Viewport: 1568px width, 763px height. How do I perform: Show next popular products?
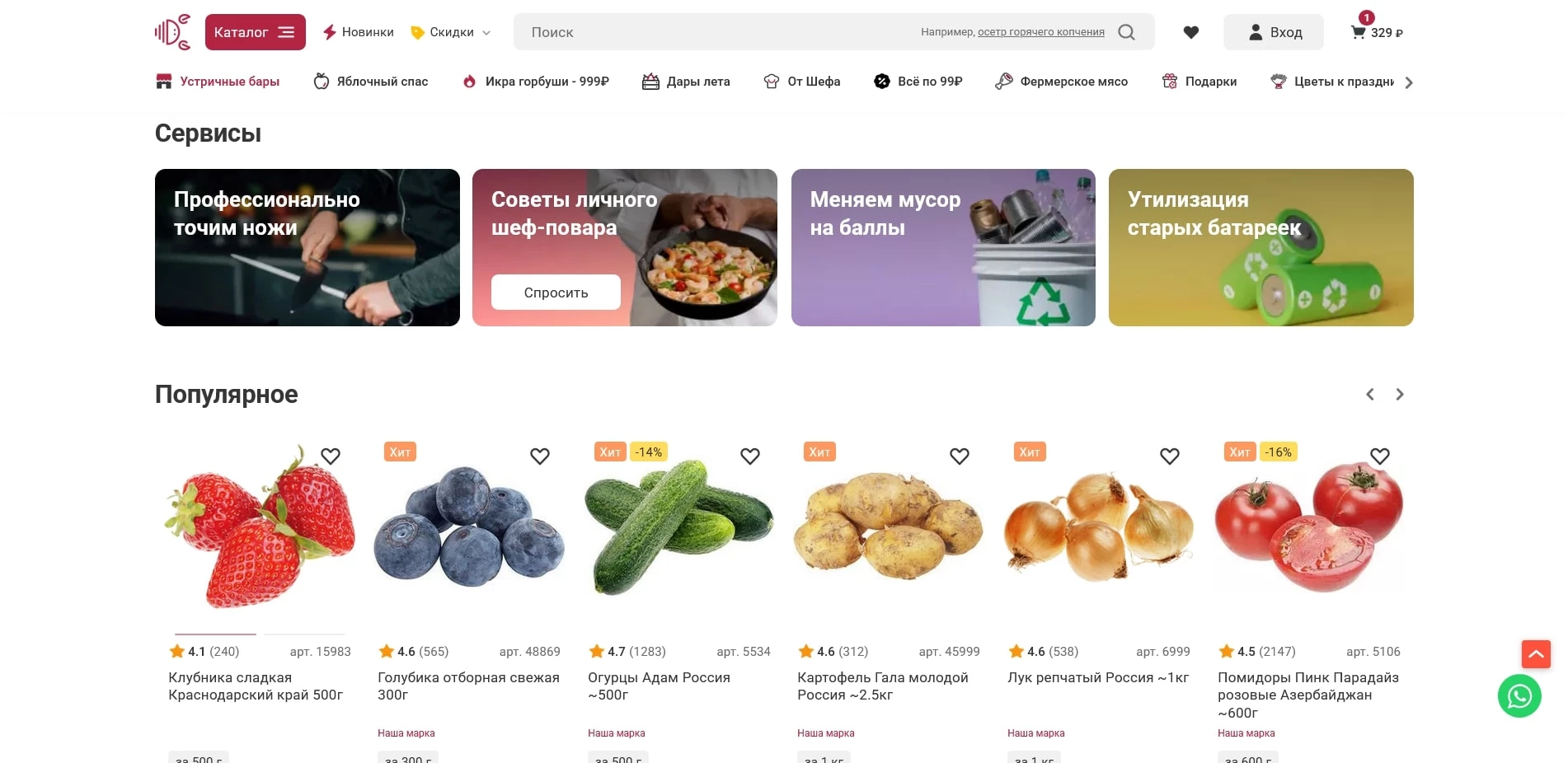[1399, 395]
